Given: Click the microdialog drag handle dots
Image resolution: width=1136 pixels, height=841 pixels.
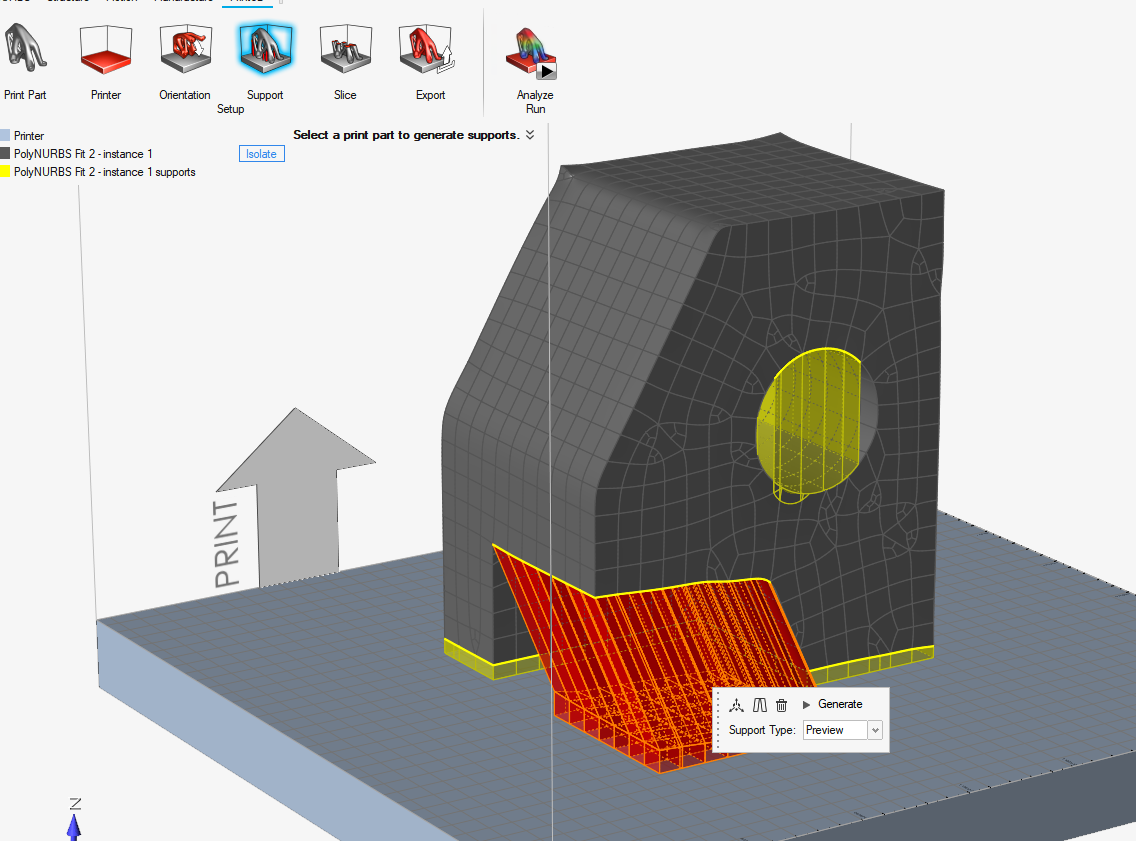Looking at the screenshot, I should 718,719.
